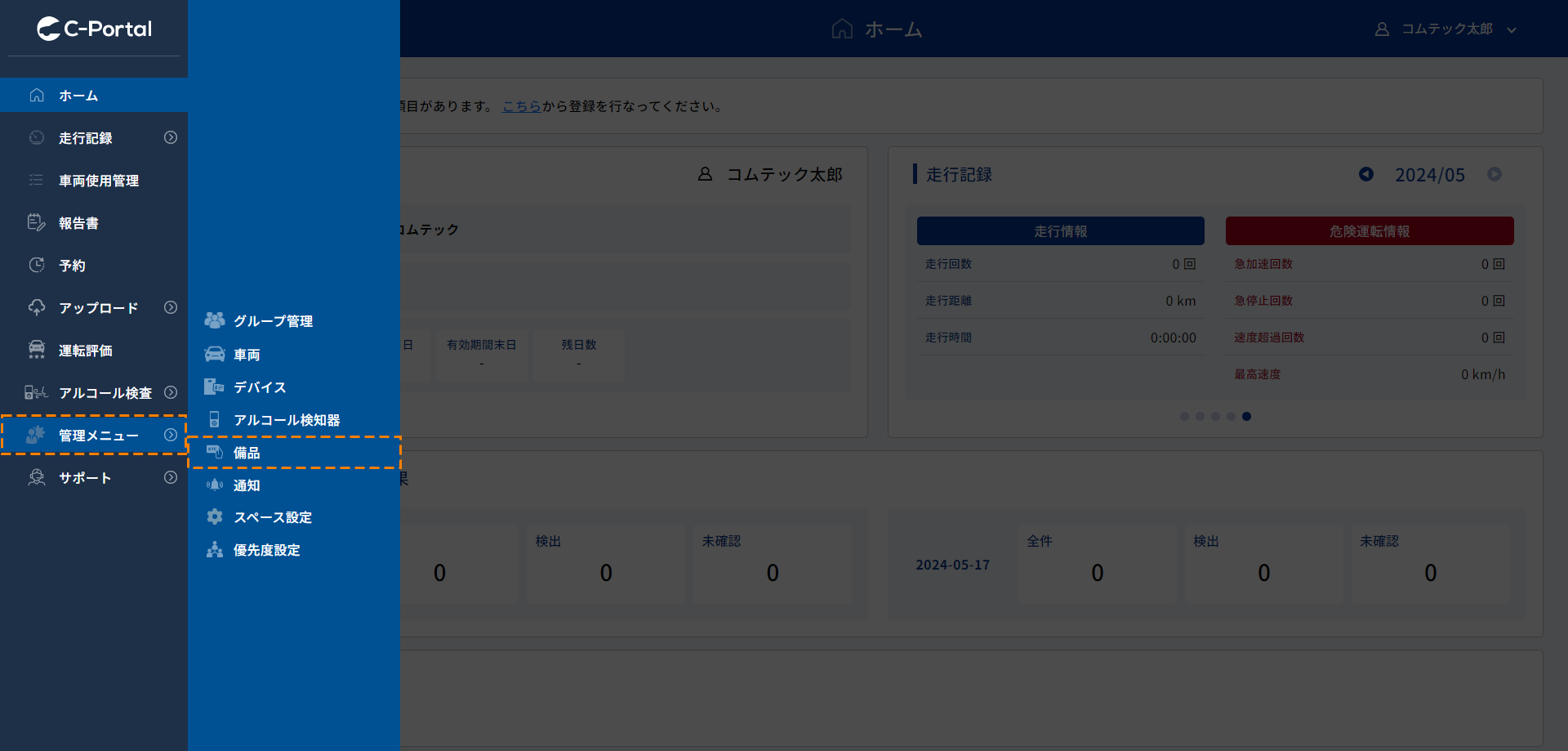Click the 全件 count card
Screen dimensions: 1568x751
click(1098, 564)
